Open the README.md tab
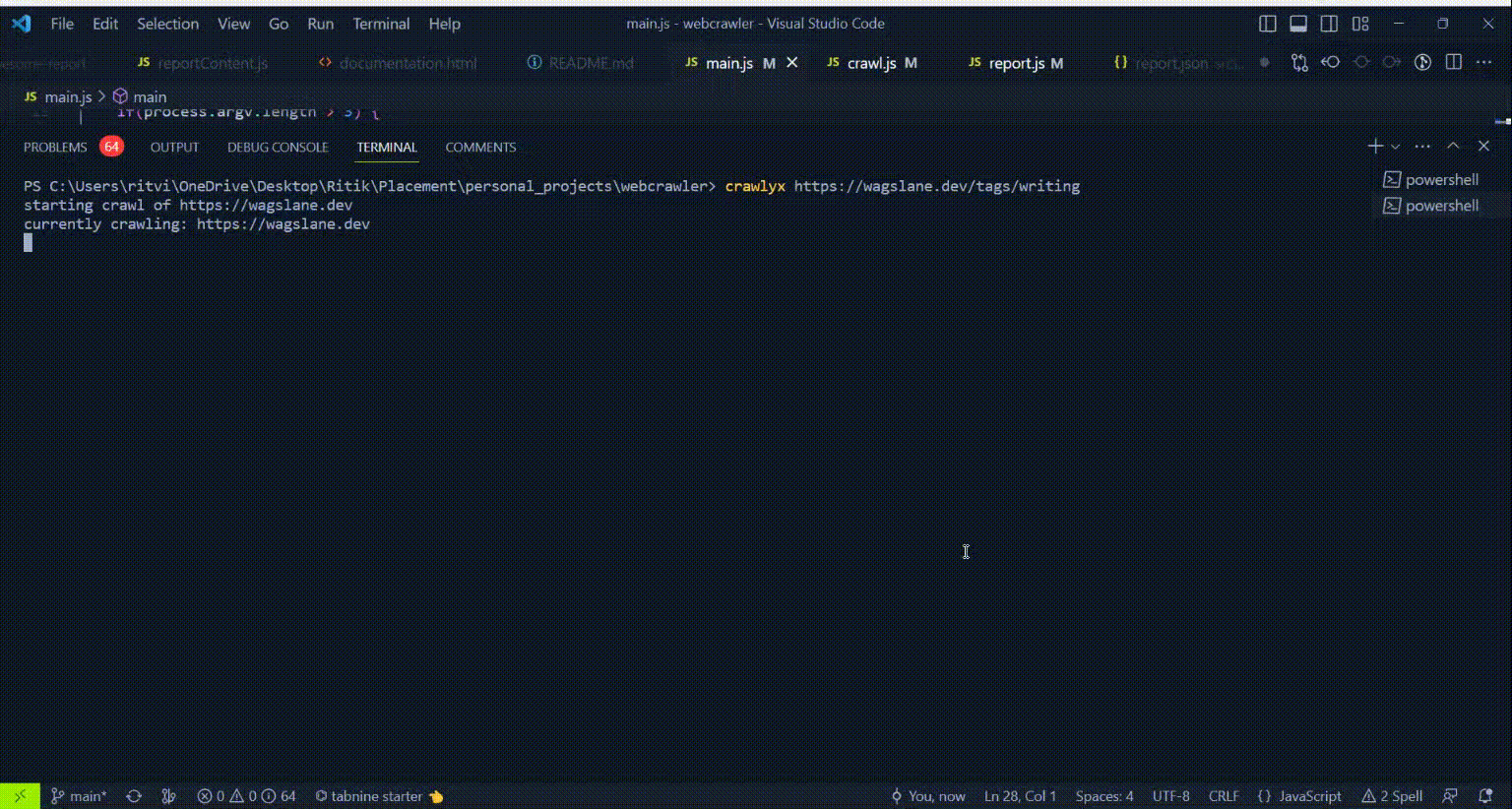This screenshot has width=1512, height=809. [x=581, y=63]
